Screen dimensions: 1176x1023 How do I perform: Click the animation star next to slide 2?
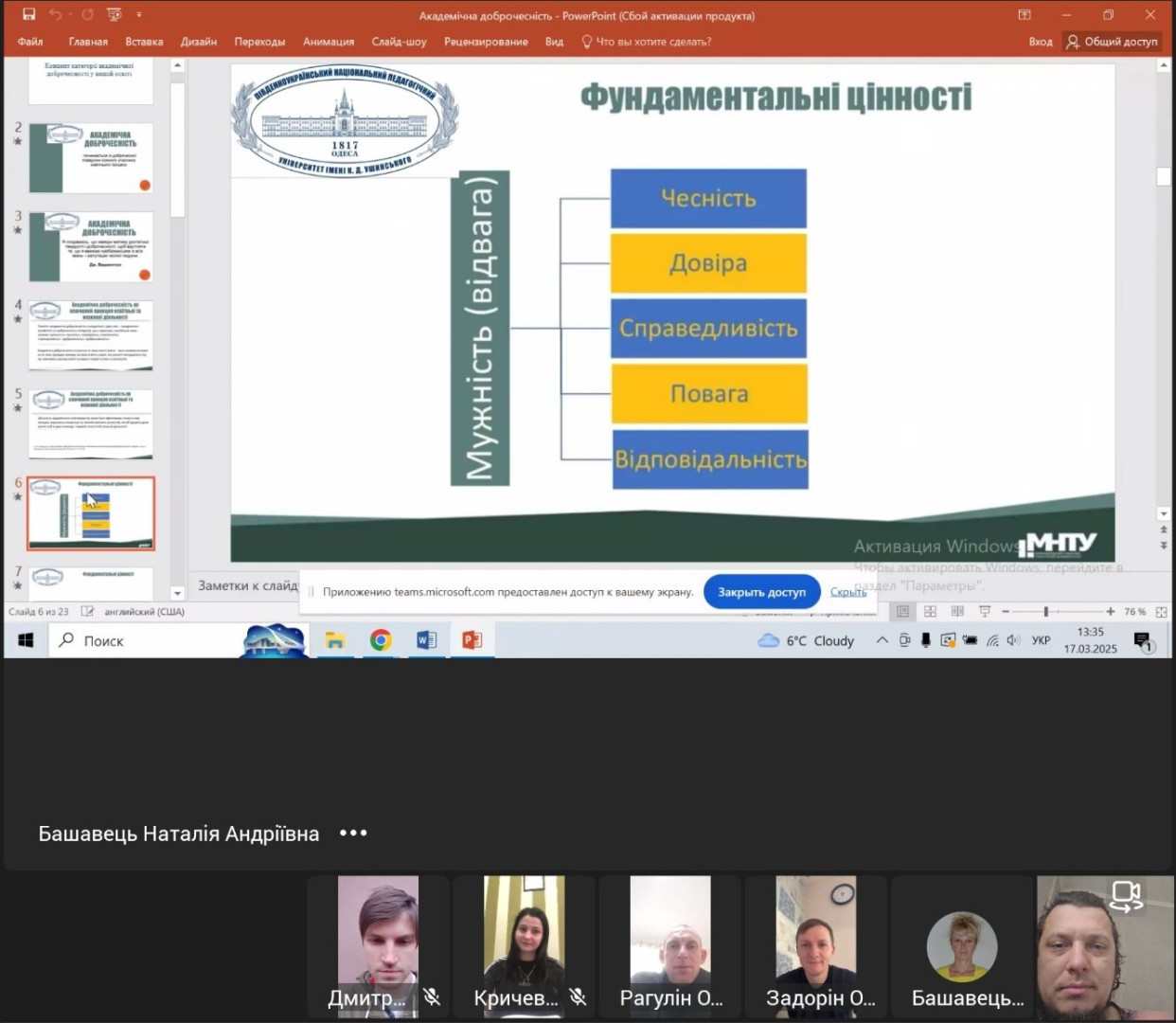[x=17, y=141]
